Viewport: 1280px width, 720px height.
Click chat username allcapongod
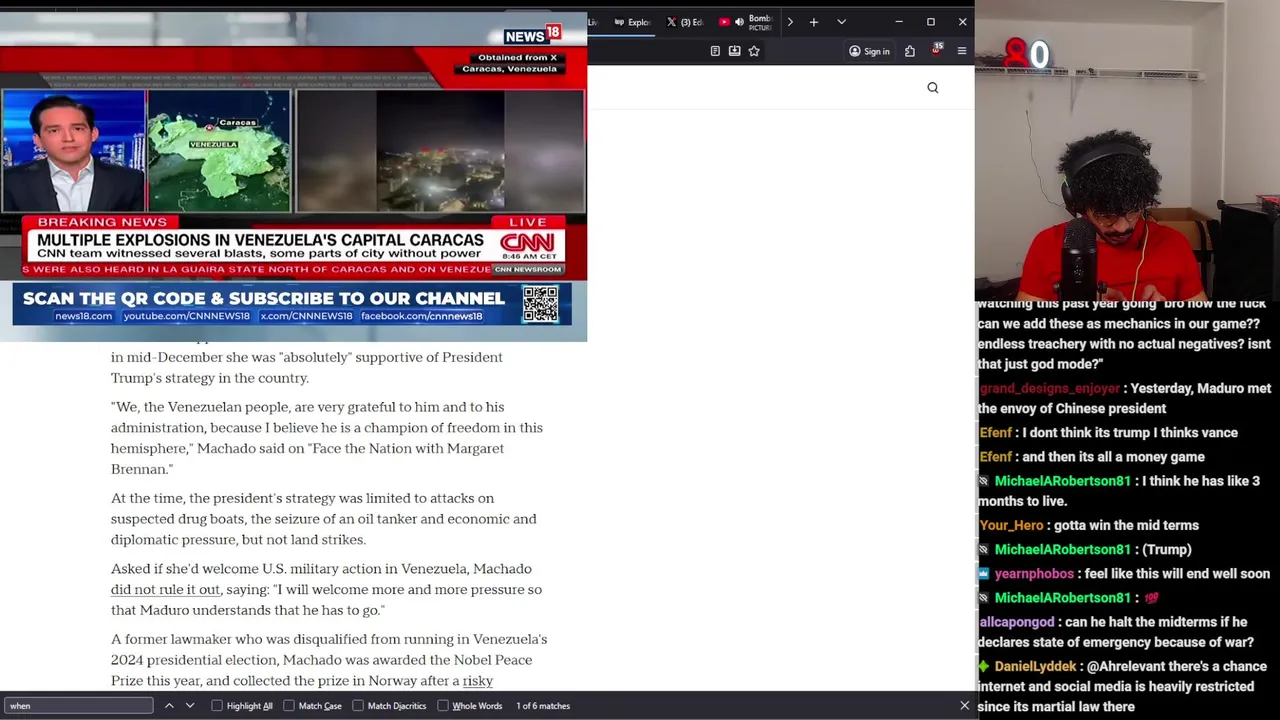pyautogui.click(x=1016, y=622)
